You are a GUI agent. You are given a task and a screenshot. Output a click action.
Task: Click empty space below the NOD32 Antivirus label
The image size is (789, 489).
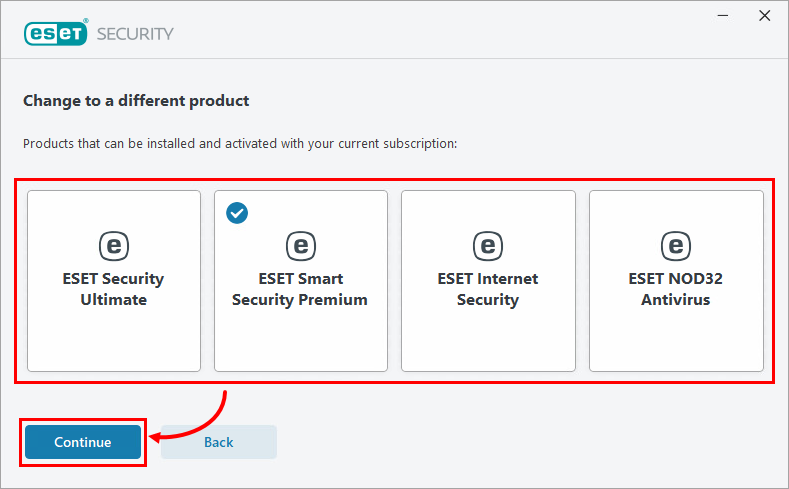pyautogui.click(x=675, y=340)
